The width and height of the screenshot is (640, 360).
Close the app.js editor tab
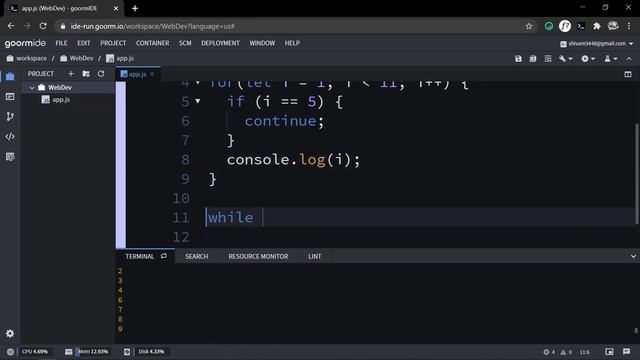tap(152, 74)
